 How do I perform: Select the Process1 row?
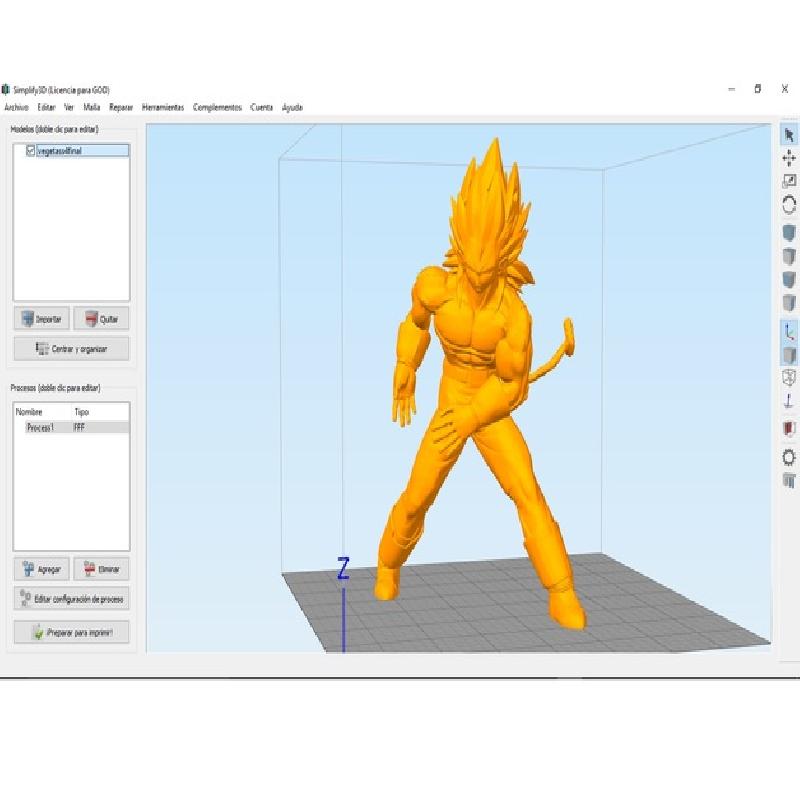[x=71, y=428]
